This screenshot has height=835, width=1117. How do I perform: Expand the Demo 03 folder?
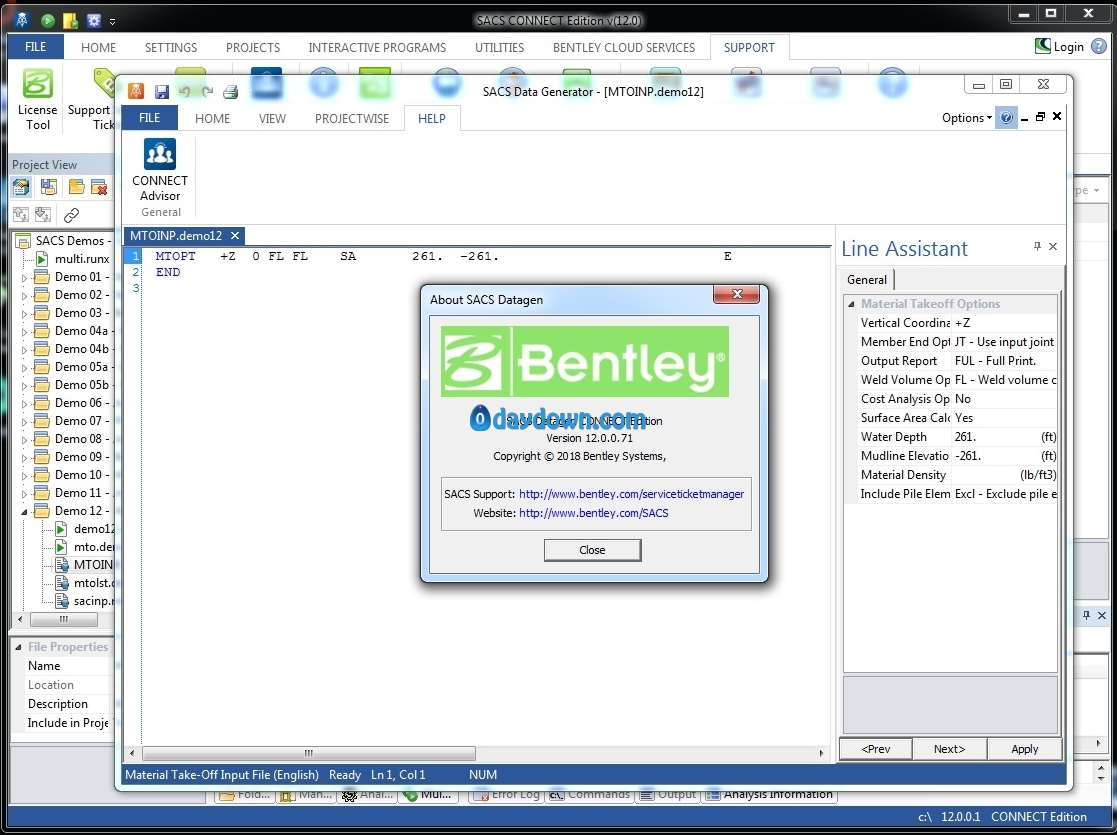tap(24, 313)
